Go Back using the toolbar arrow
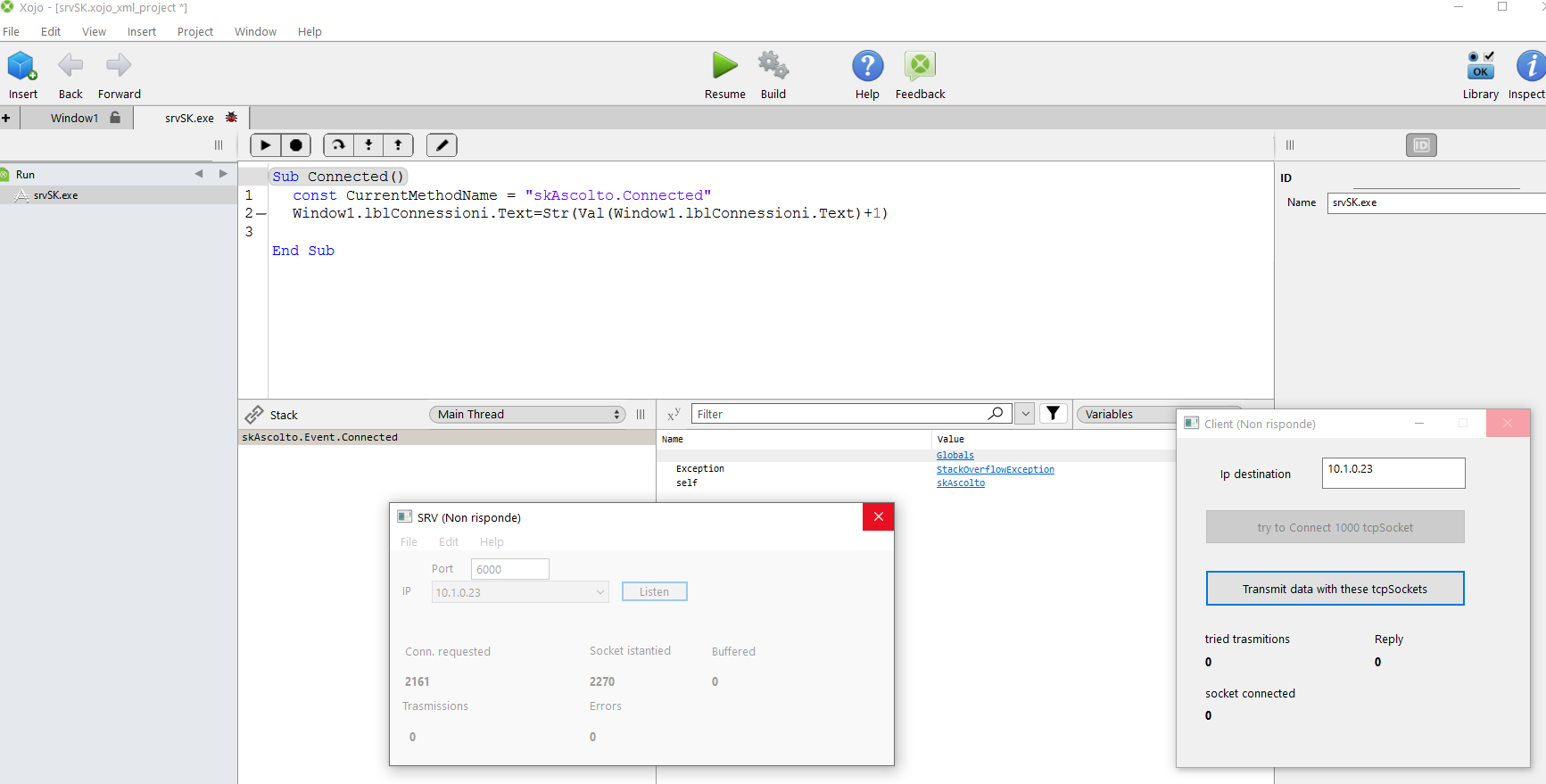The image size is (1546, 784). (x=70, y=65)
